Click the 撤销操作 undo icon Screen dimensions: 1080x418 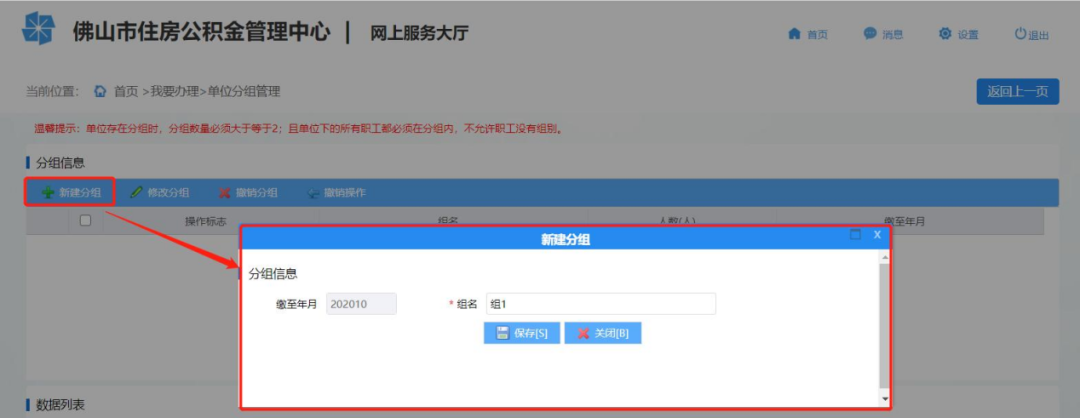(x=314, y=192)
